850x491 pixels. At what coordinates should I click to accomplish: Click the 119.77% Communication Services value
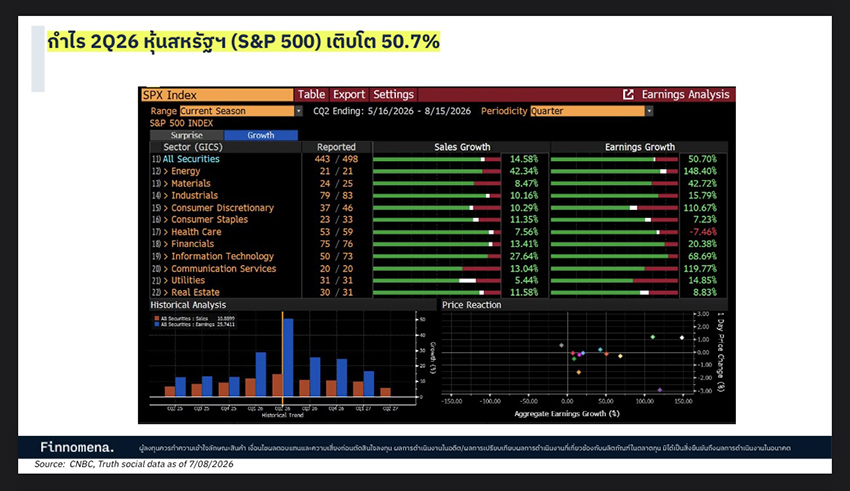[x=700, y=268]
